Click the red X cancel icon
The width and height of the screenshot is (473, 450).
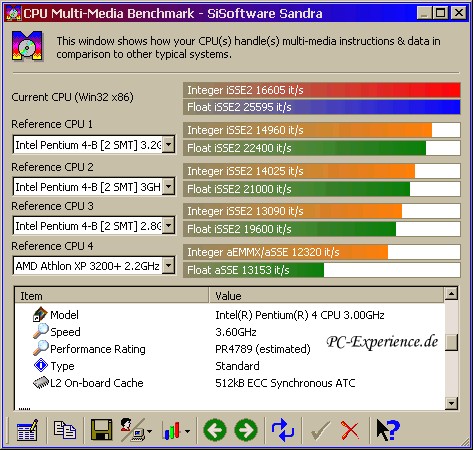(x=350, y=430)
